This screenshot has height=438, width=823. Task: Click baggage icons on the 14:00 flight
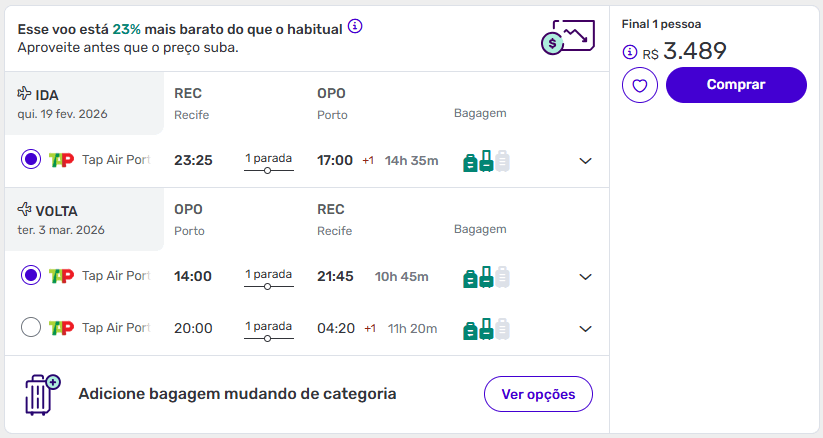[x=487, y=277]
